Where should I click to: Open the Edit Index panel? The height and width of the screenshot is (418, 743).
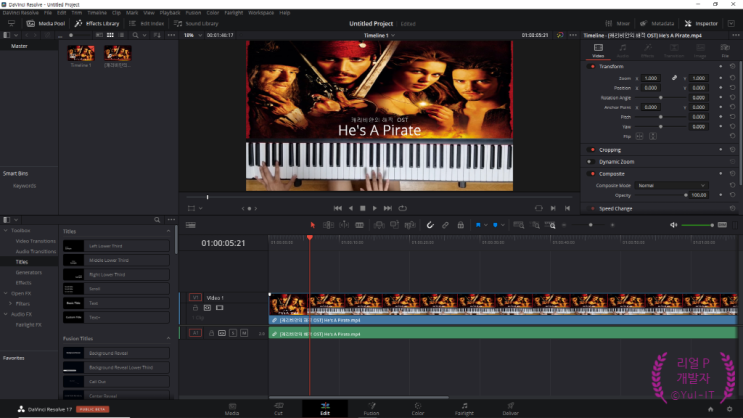tap(147, 23)
